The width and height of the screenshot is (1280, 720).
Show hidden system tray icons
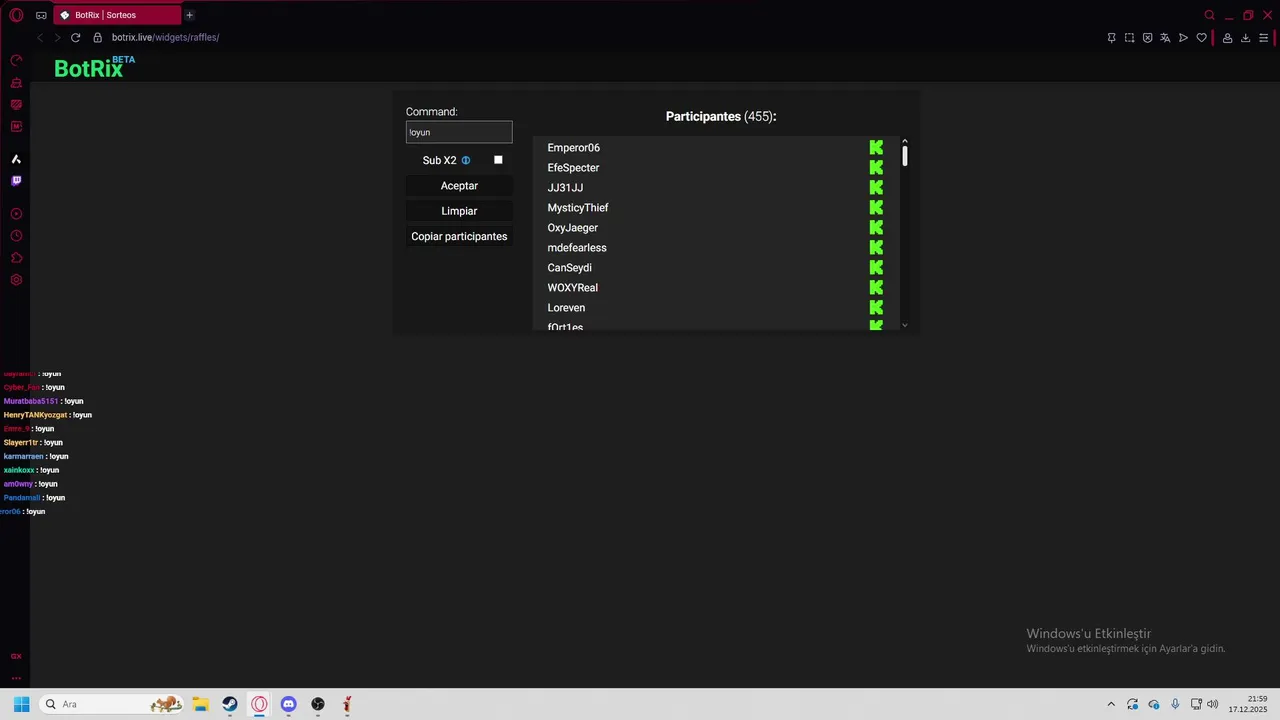pyautogui.click(x=1110, y=704)
